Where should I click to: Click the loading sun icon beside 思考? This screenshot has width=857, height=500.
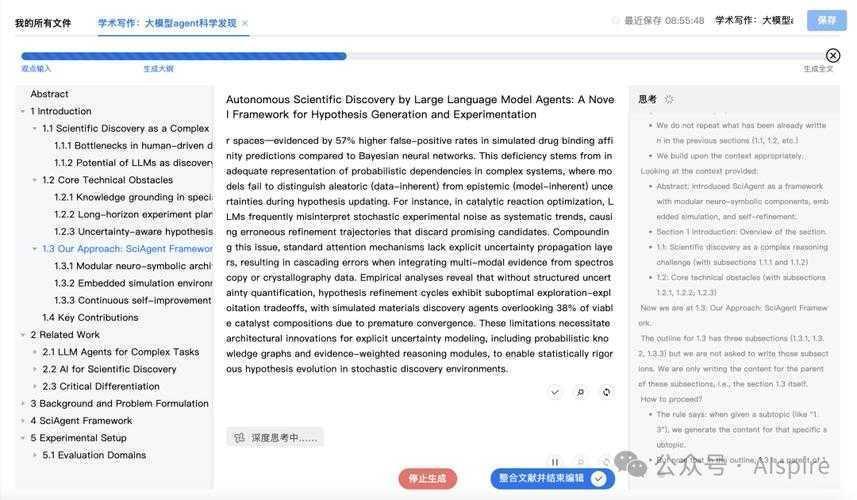tap(669, 99)
